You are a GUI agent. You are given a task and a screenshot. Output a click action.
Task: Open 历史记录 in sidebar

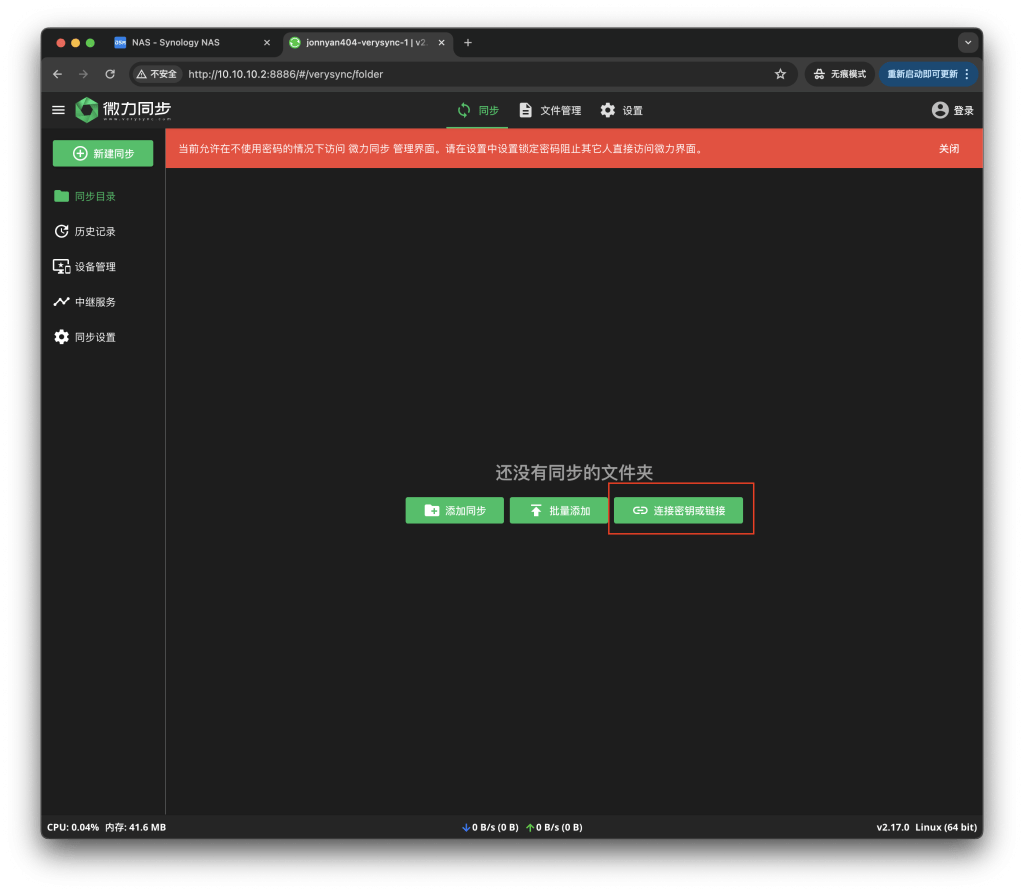[x=85, y=232]
